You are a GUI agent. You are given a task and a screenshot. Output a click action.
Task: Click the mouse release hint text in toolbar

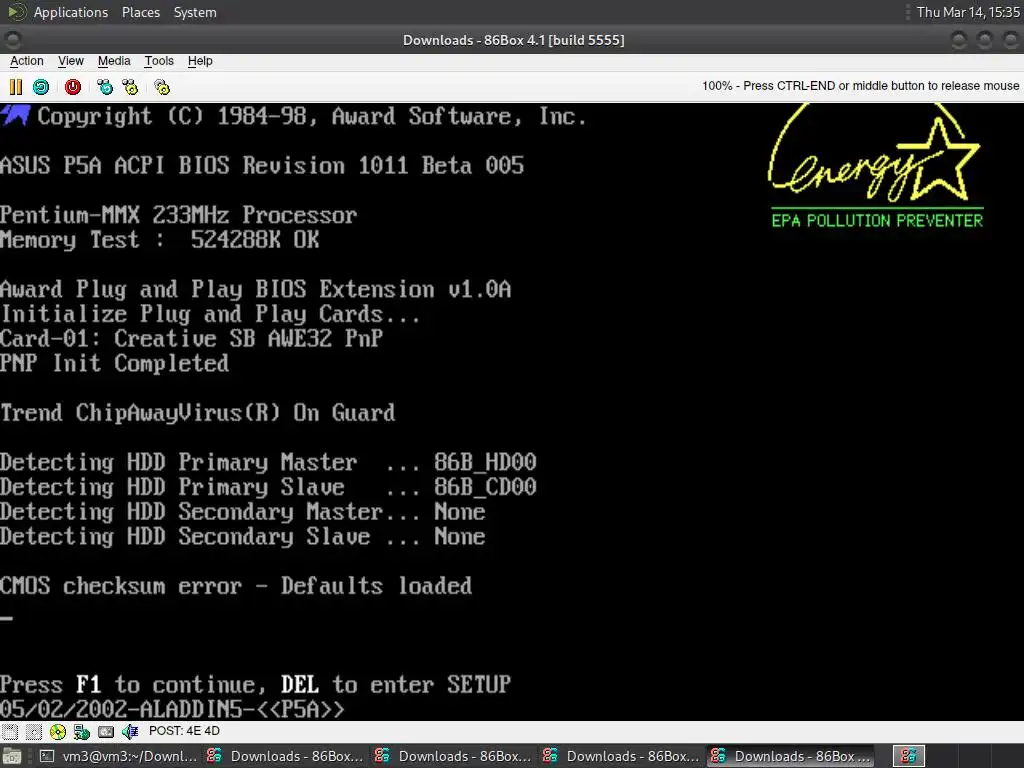860,86
